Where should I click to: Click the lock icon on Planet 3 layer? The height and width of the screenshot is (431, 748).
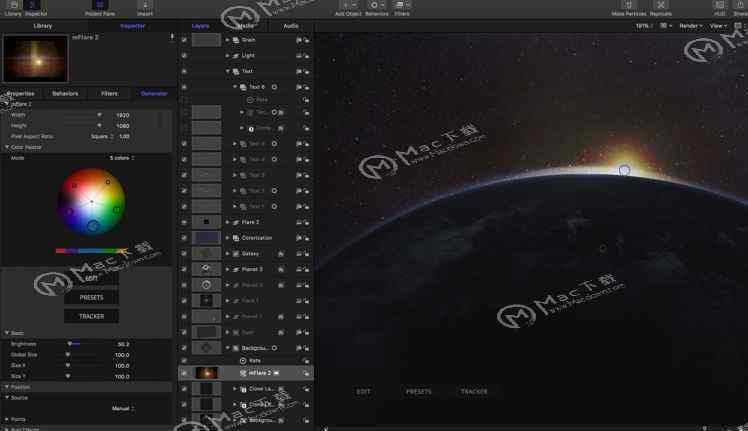pos(306,269)
